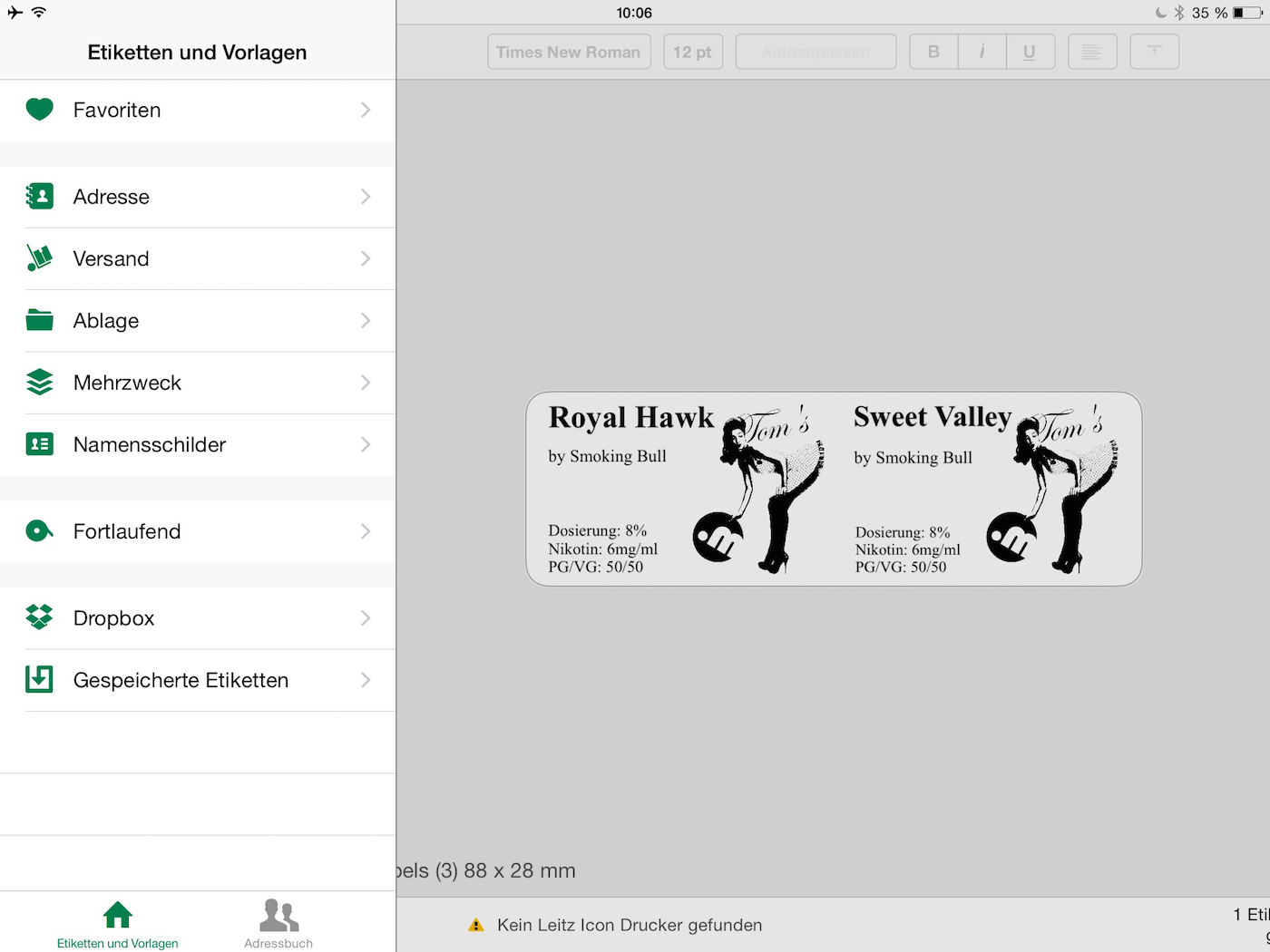The image size is (1270, 952).
Task: Tap the Kein Leitz Icon Drucker gefunden message
Action: [630, 925]
